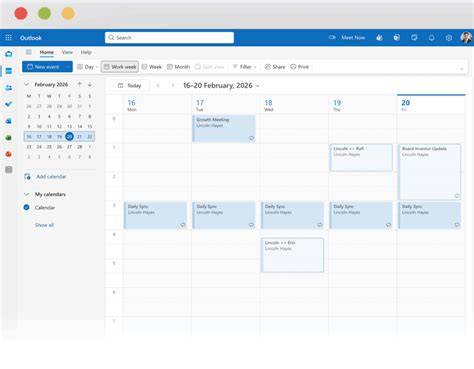The height and width of the screenshot is (369, 474).
Task: Click the Show all link
Action: [x=44, y=225]
